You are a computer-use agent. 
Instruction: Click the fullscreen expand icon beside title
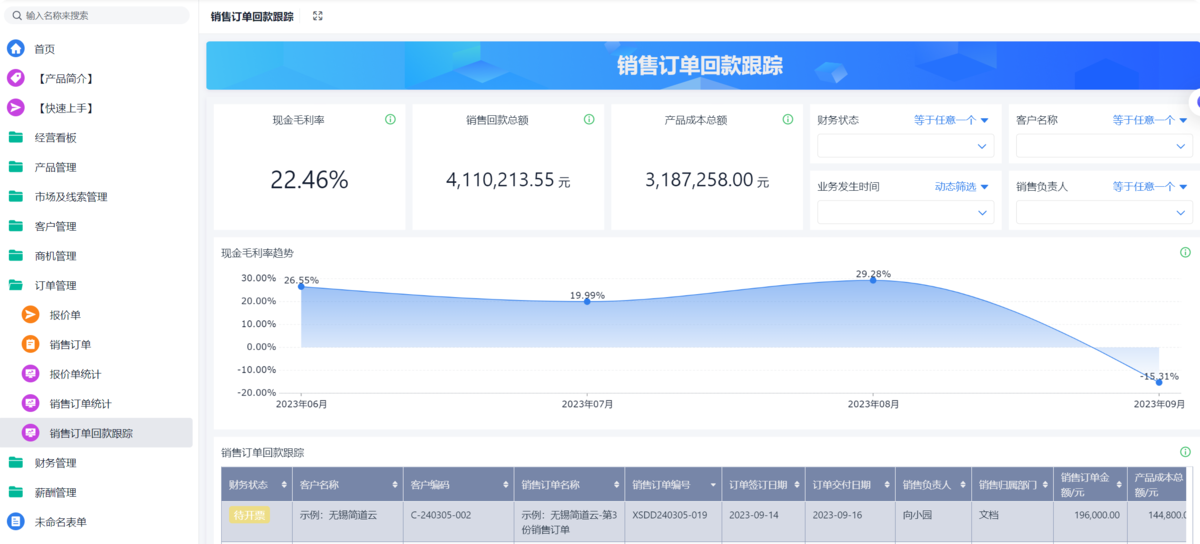pos(318,16)
